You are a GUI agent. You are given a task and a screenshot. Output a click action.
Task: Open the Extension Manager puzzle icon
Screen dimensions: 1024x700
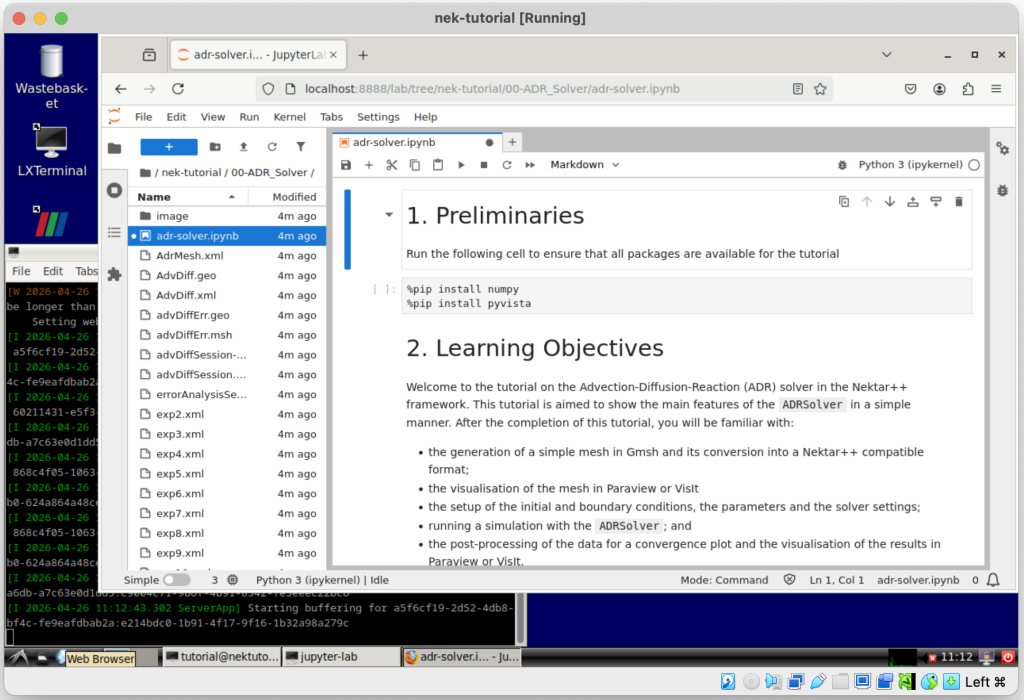pyautogui.click(x=114, y=274)
